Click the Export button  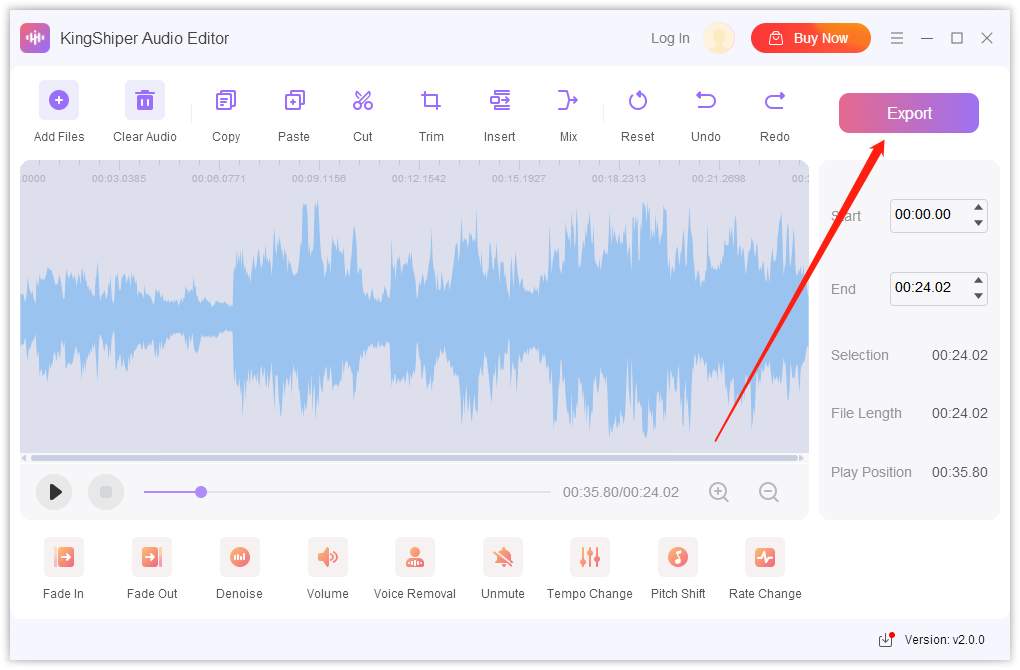(909, 113)
